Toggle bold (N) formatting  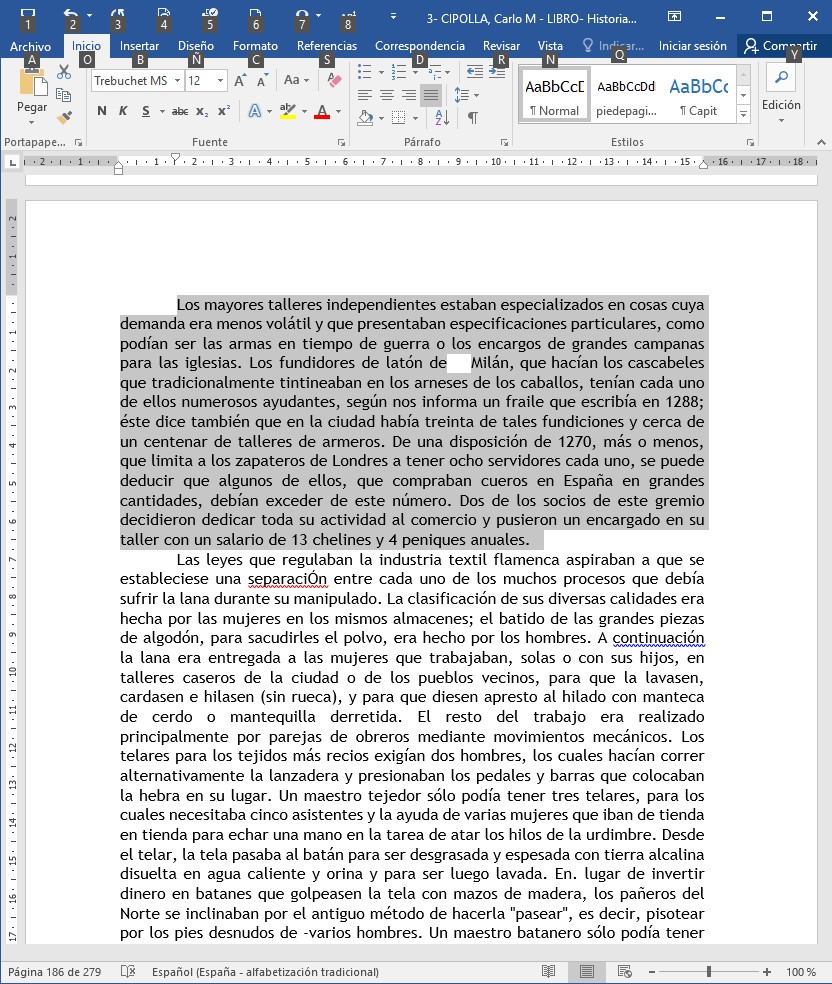[102, 111]
